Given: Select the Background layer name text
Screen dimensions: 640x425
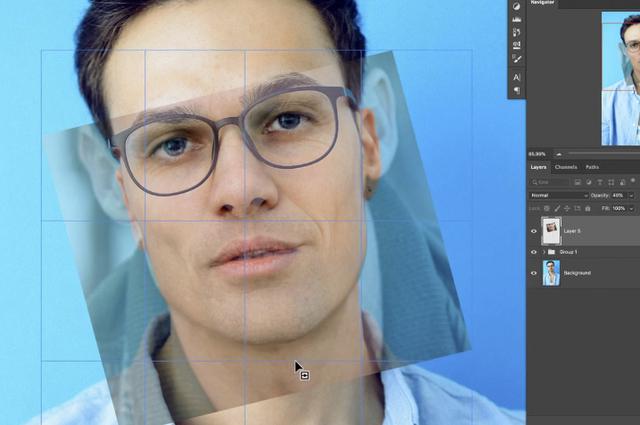Looking at the screenshot, I should (577, 273).
